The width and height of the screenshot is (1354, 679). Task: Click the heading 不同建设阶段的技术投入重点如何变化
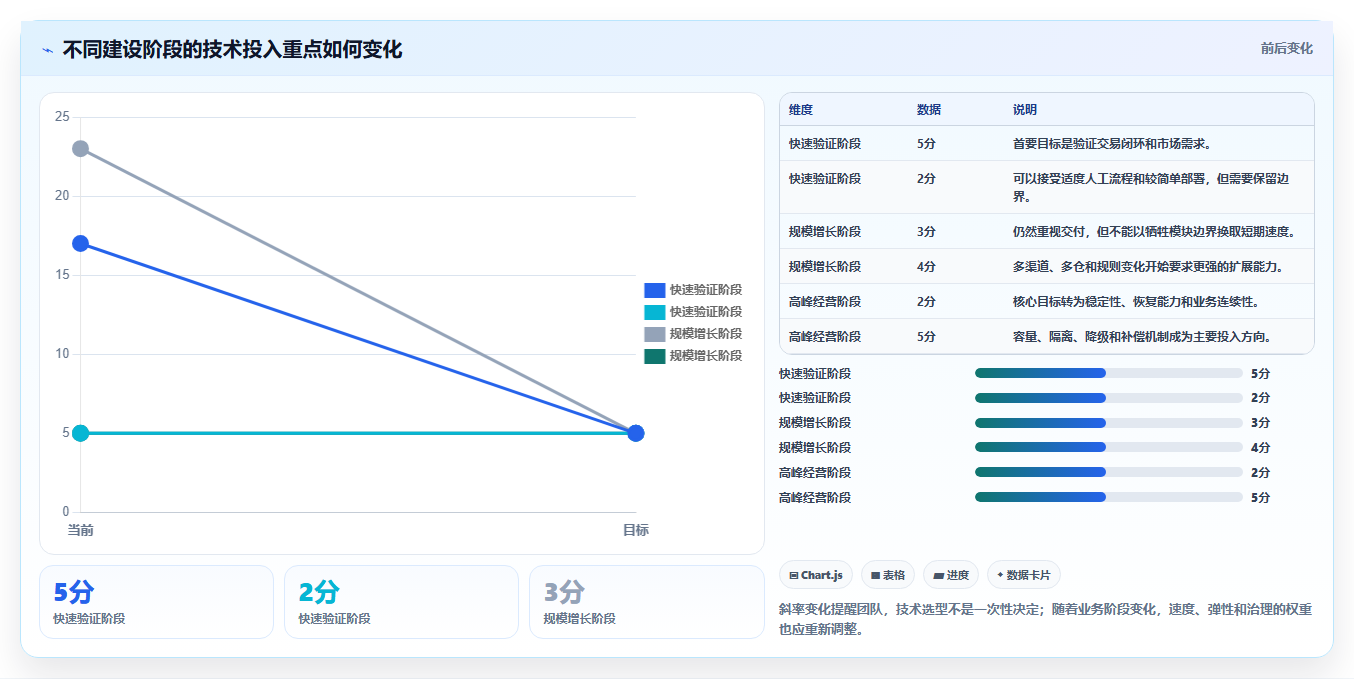click(x=232, y=49)
